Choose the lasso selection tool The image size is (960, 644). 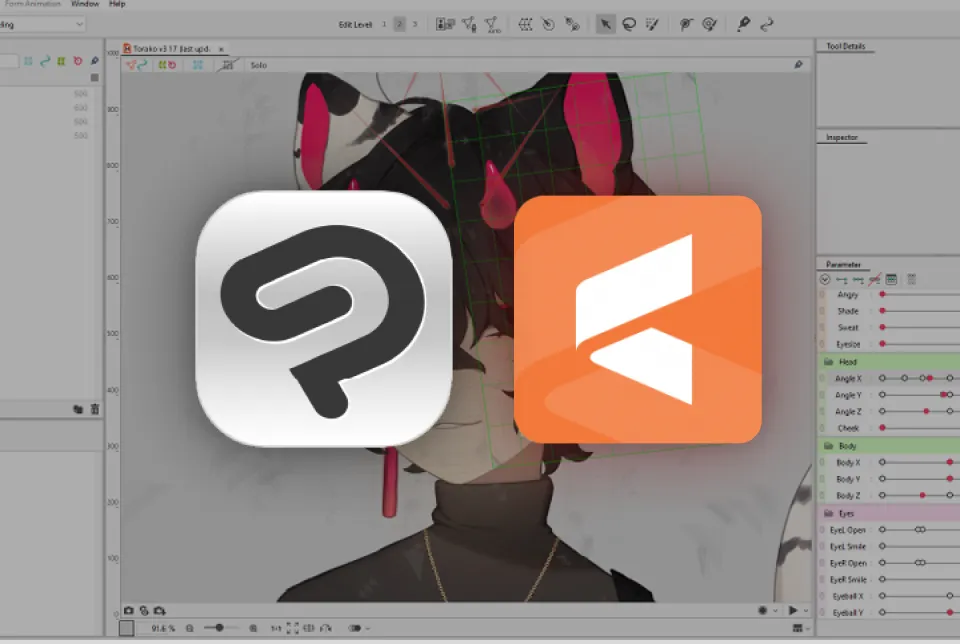[629, 24]
